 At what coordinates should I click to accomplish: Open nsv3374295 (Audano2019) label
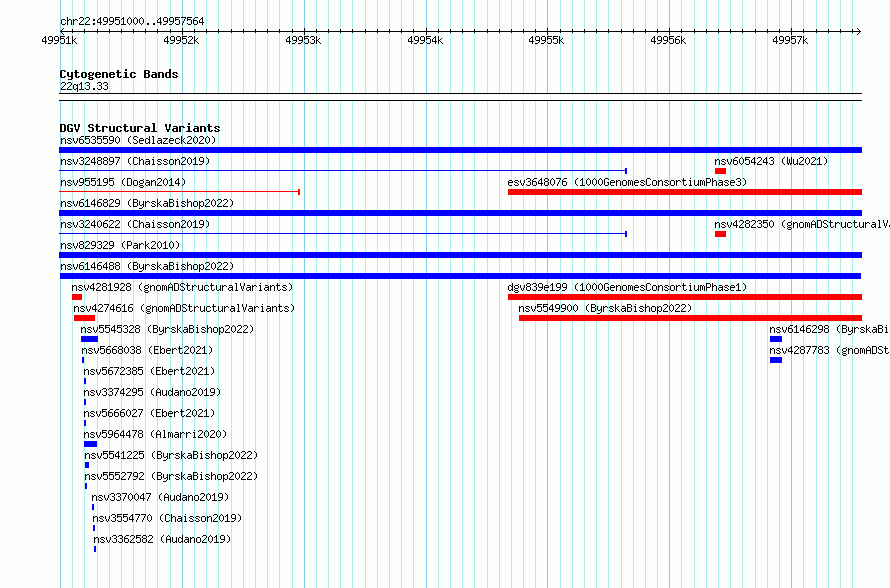click(153, 392)
